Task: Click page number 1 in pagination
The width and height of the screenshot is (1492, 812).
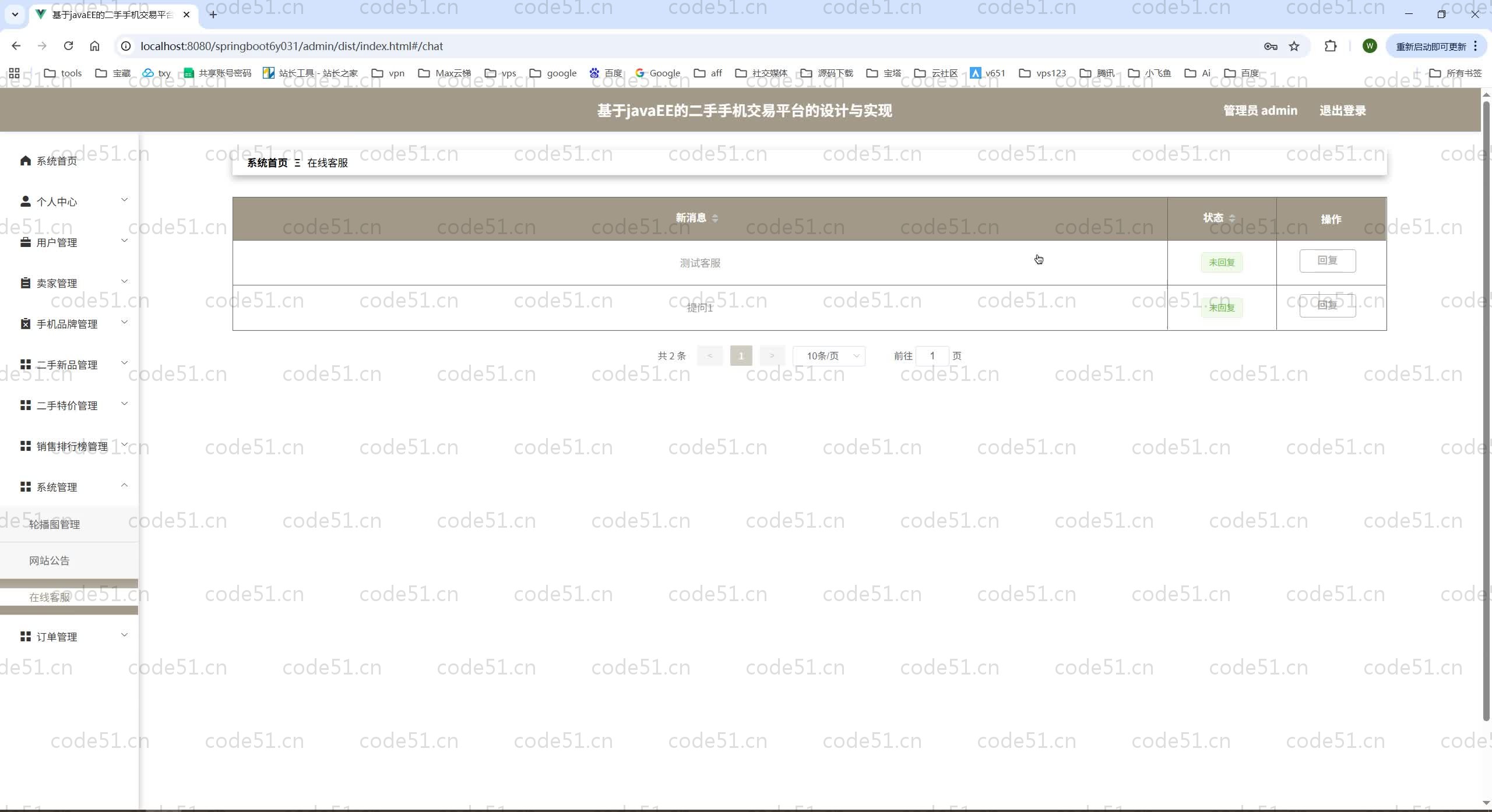Action: (741, 356)
